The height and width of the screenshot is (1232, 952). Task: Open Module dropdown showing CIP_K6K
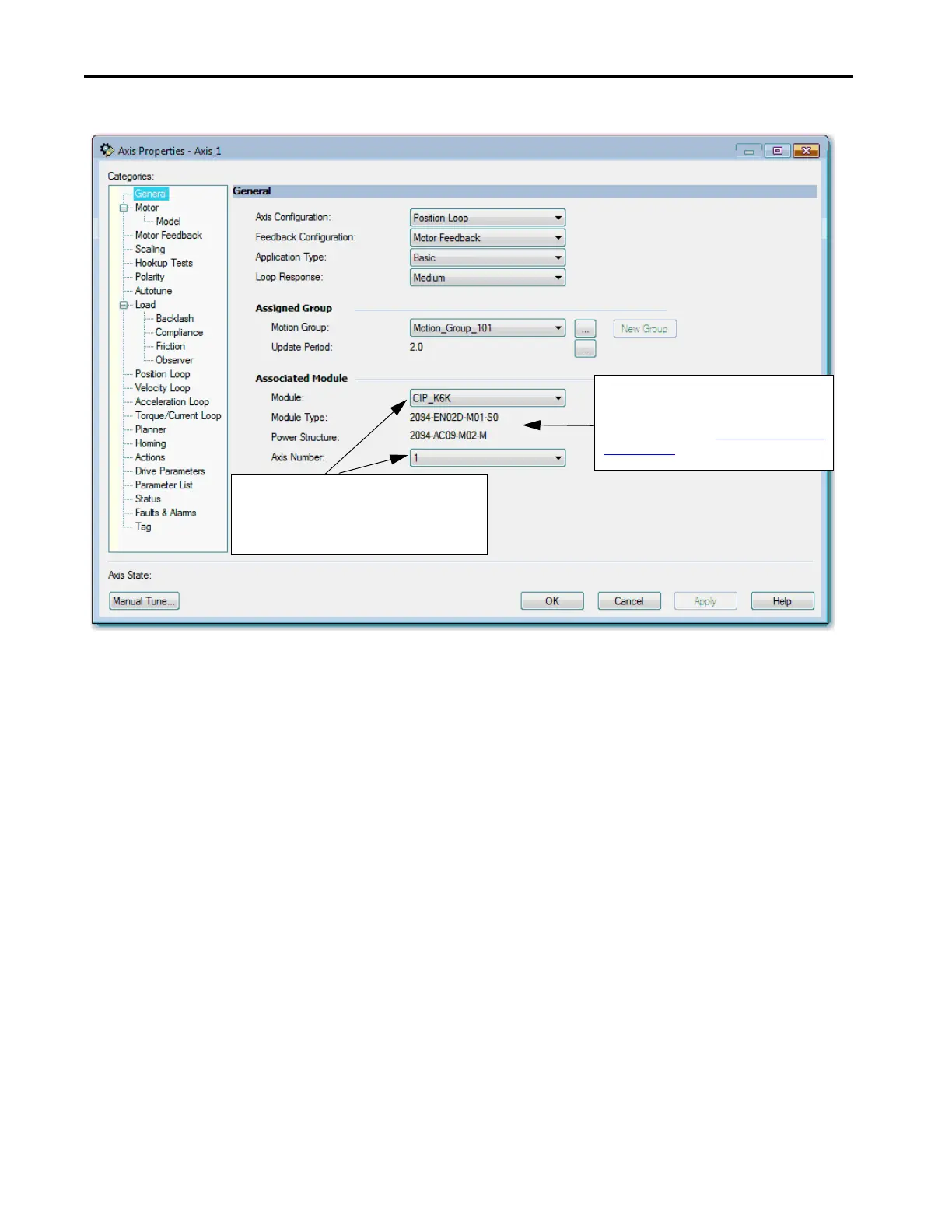(x=488, y=398)
